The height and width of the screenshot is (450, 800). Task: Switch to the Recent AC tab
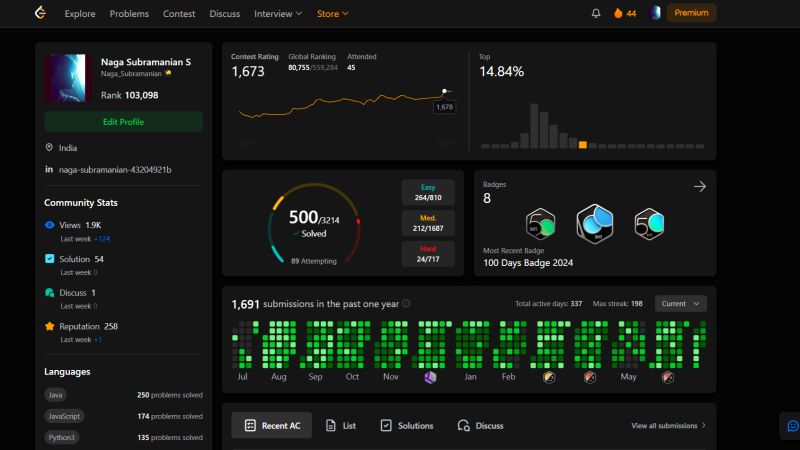pyautogui.click(x=271, y=426)
